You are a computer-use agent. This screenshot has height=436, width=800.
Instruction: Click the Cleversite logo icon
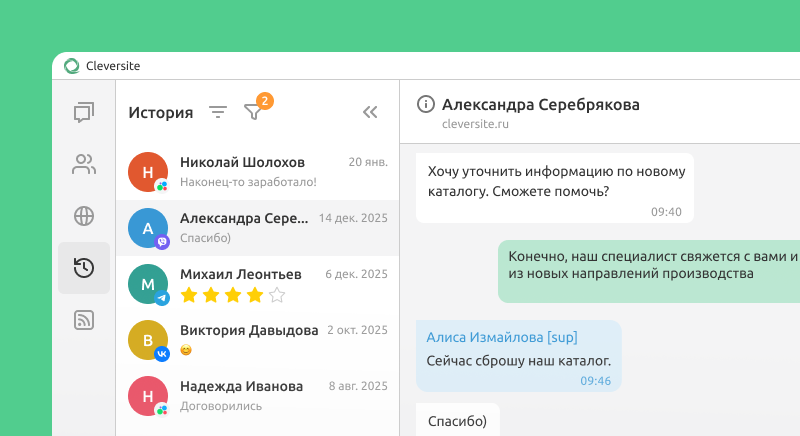coord(72,66)
